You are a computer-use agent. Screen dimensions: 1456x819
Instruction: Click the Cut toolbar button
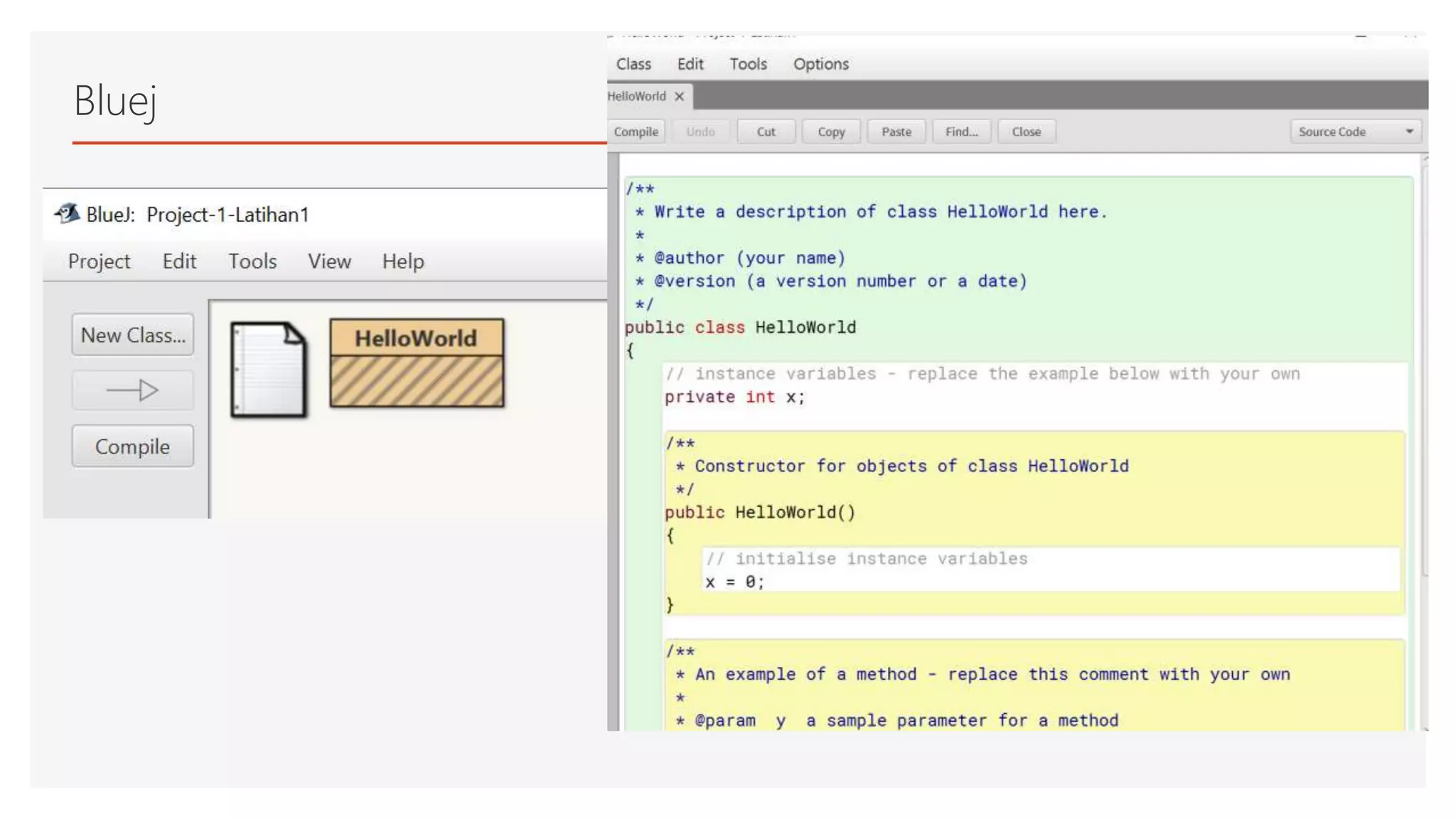766,132
